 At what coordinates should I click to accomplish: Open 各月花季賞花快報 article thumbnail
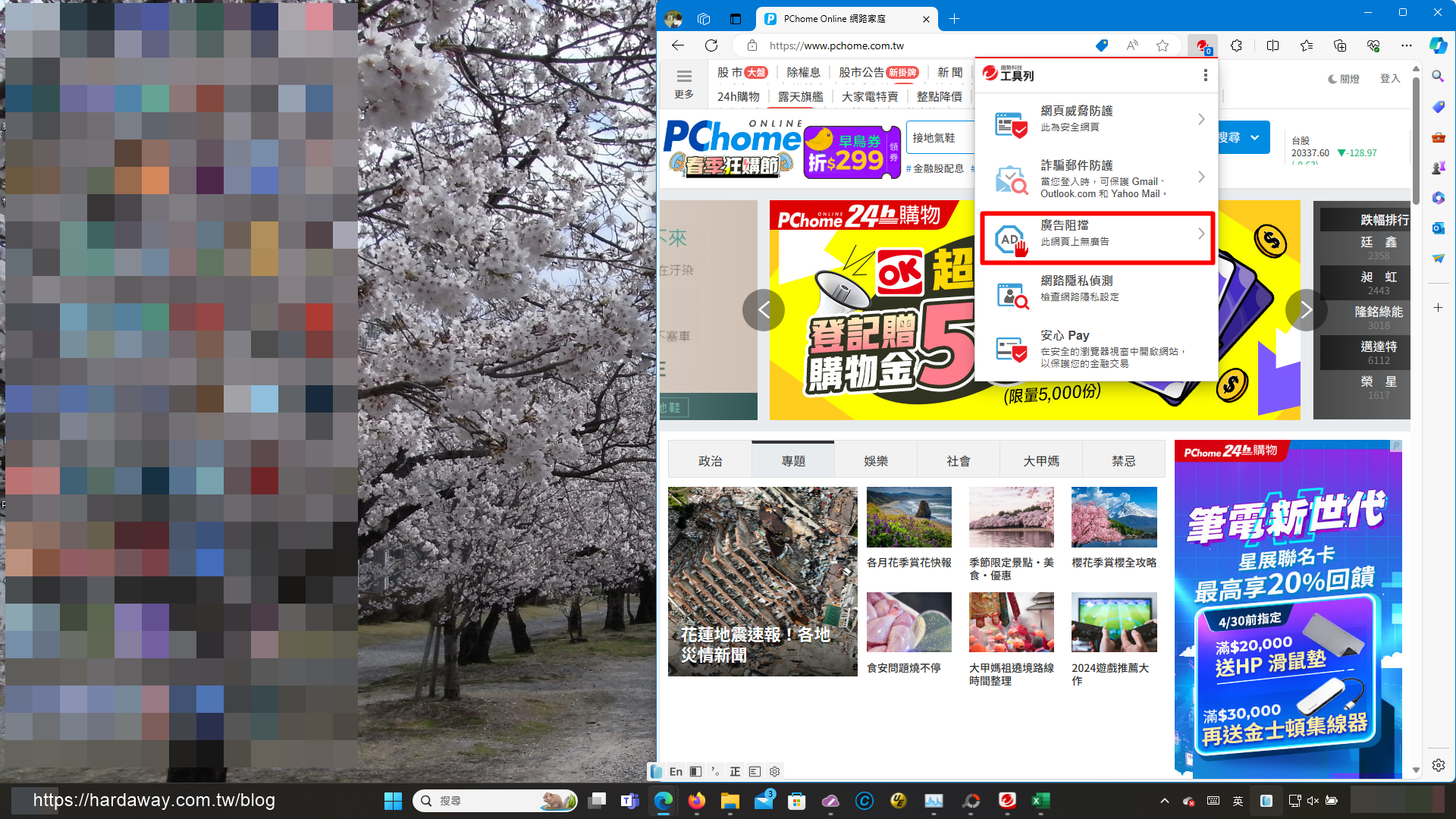click(x=908, y=517)
